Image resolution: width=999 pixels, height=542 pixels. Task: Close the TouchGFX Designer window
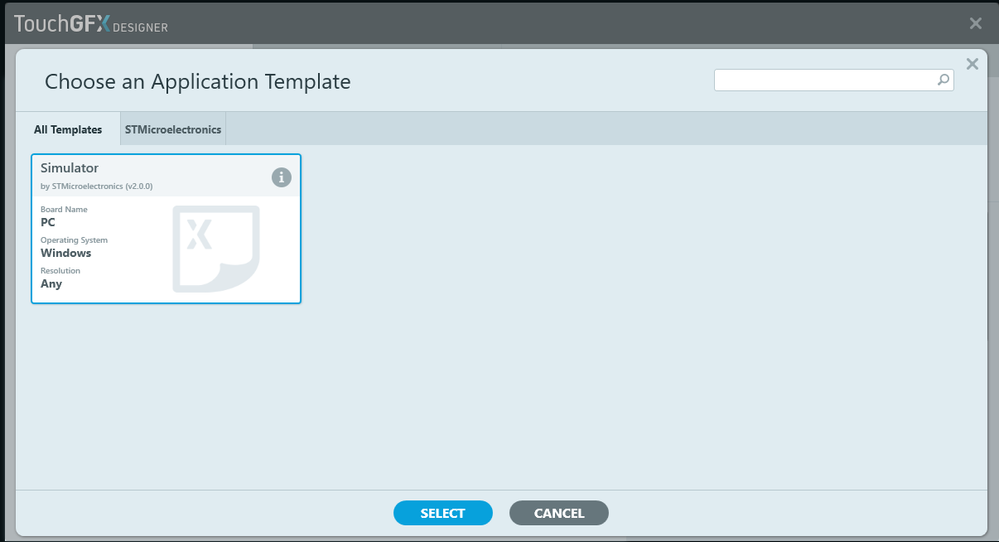975,24
